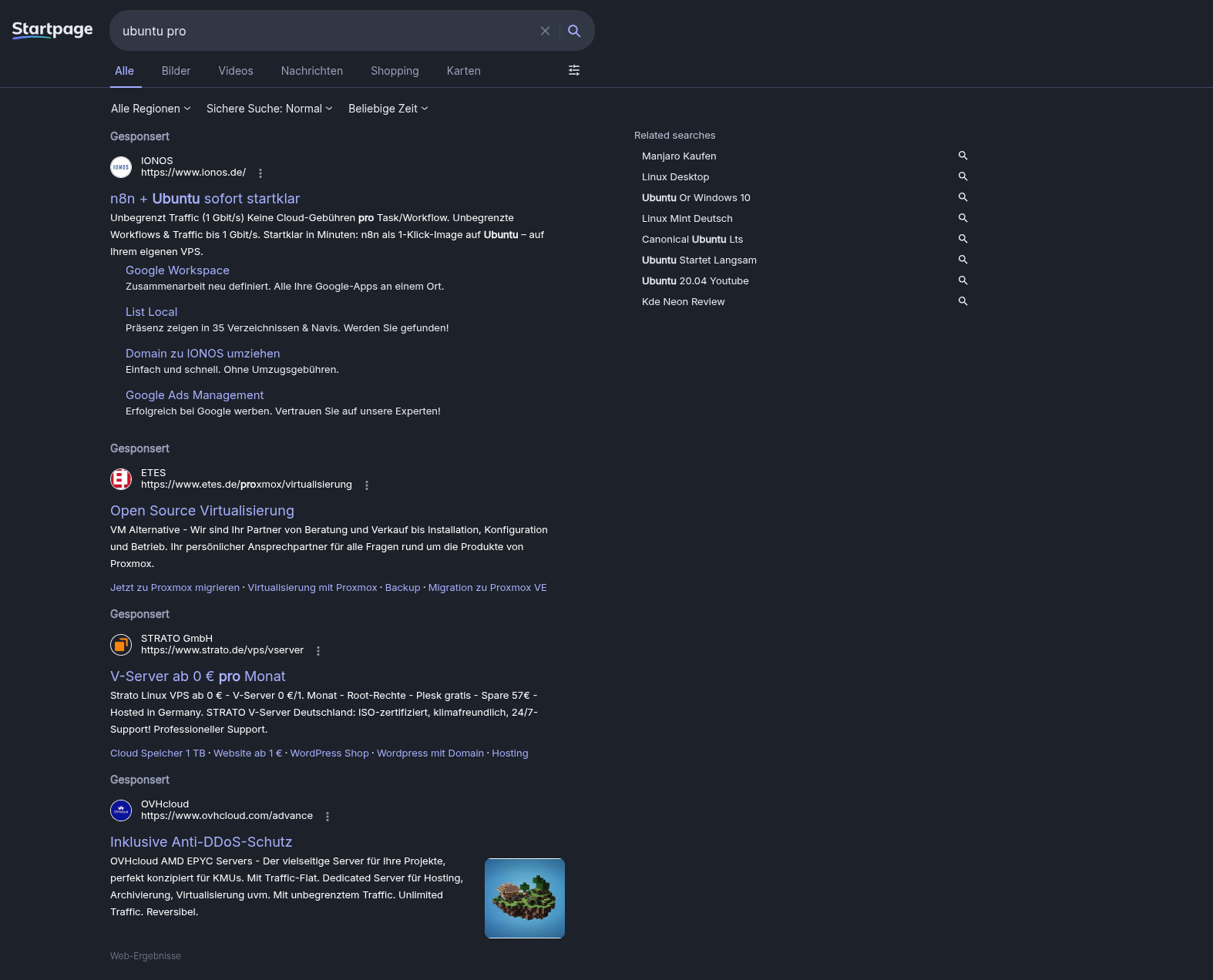Click the magnifier search submit icon
Screen dimensions: 1213x980
[574, 31]
